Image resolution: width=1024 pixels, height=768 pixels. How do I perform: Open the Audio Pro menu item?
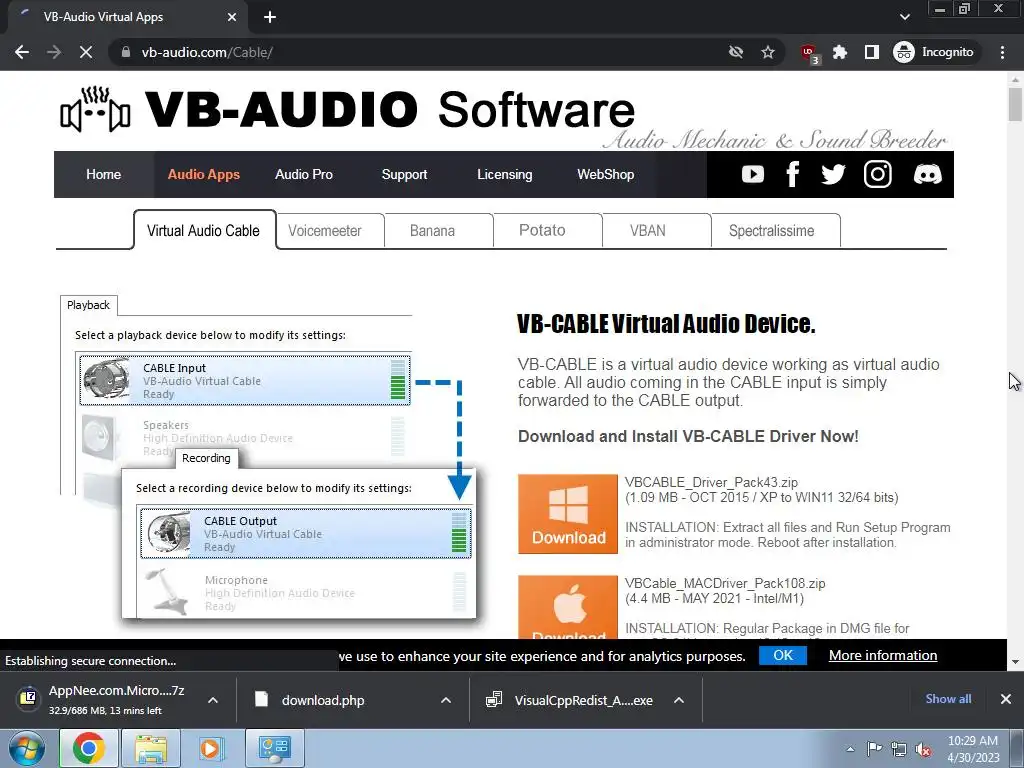click(304, 174)
